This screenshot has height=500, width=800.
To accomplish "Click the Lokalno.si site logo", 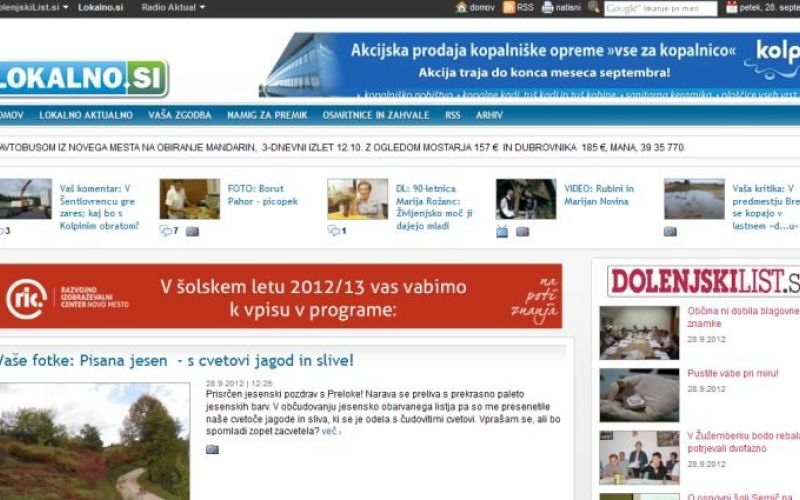I will click(84, 78).
